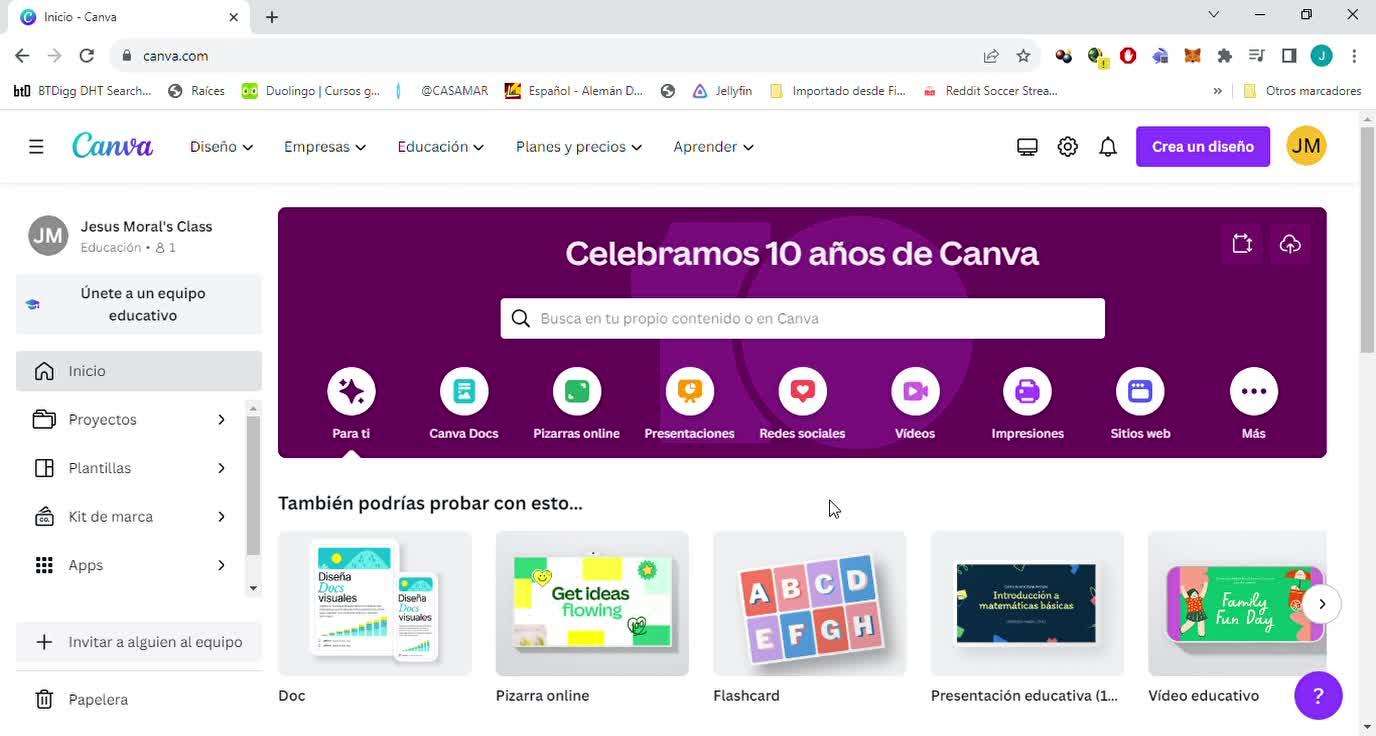
Task: Close the Inicio - Canva tab
Action: [234, 17]
